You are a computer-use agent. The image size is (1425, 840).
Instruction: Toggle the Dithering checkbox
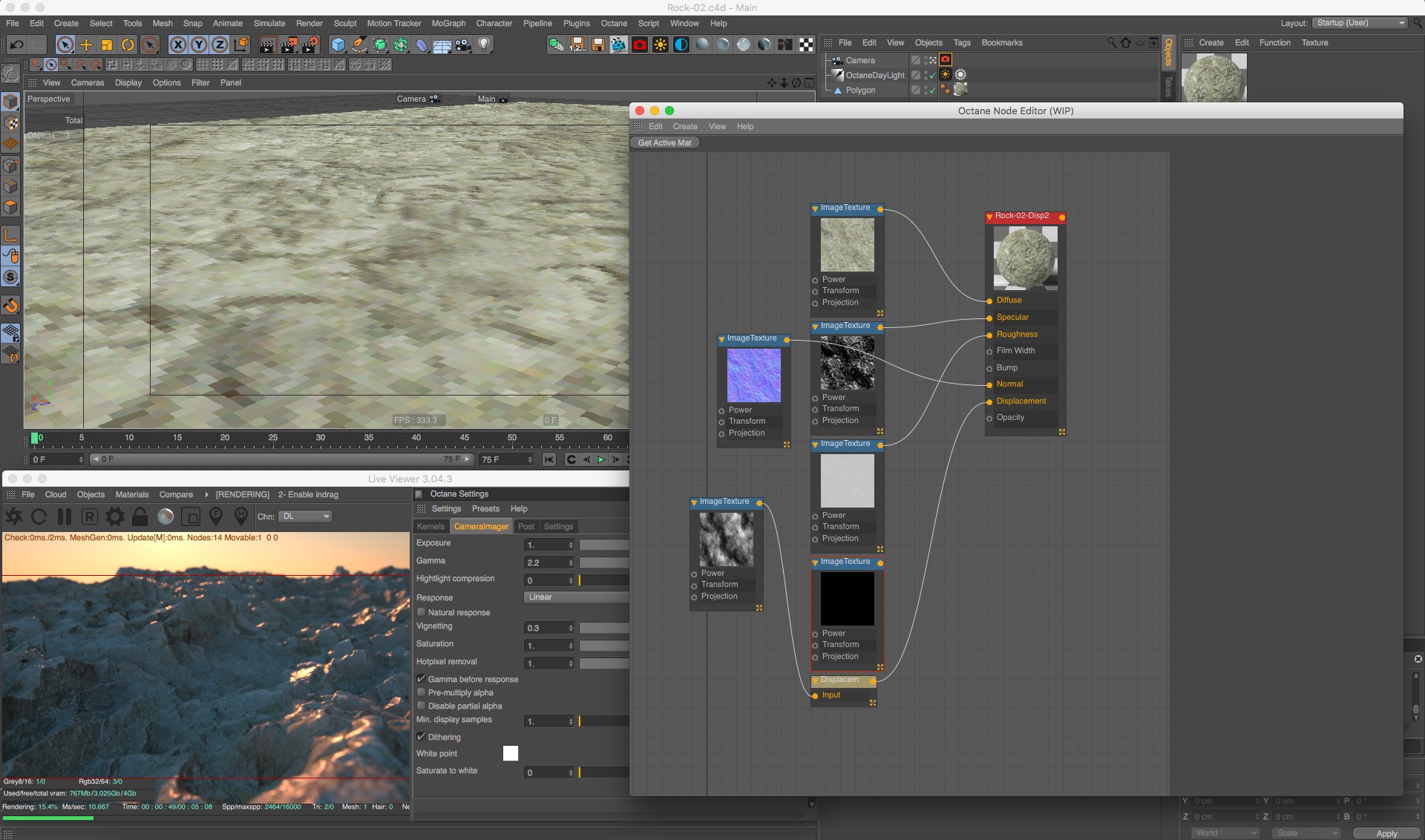click(421, 737)
